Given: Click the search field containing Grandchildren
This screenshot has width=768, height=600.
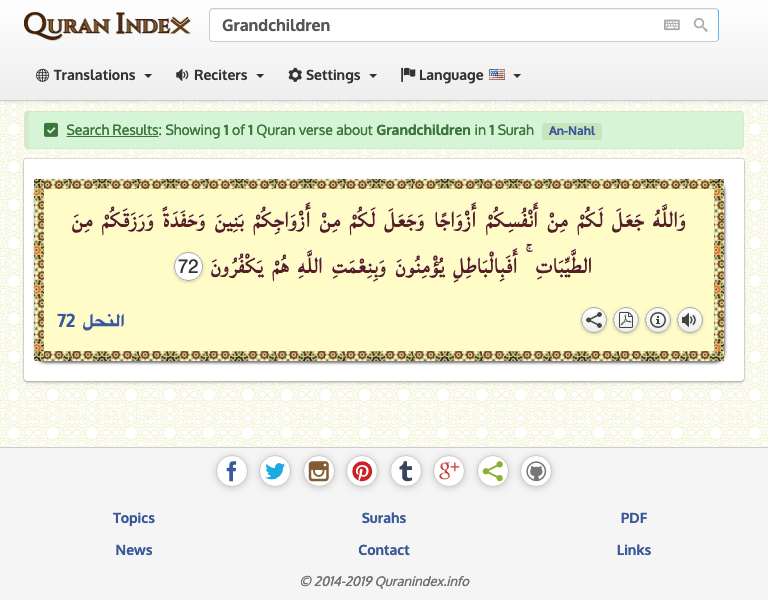Looking at the screenshot, I should coord(435,25).
